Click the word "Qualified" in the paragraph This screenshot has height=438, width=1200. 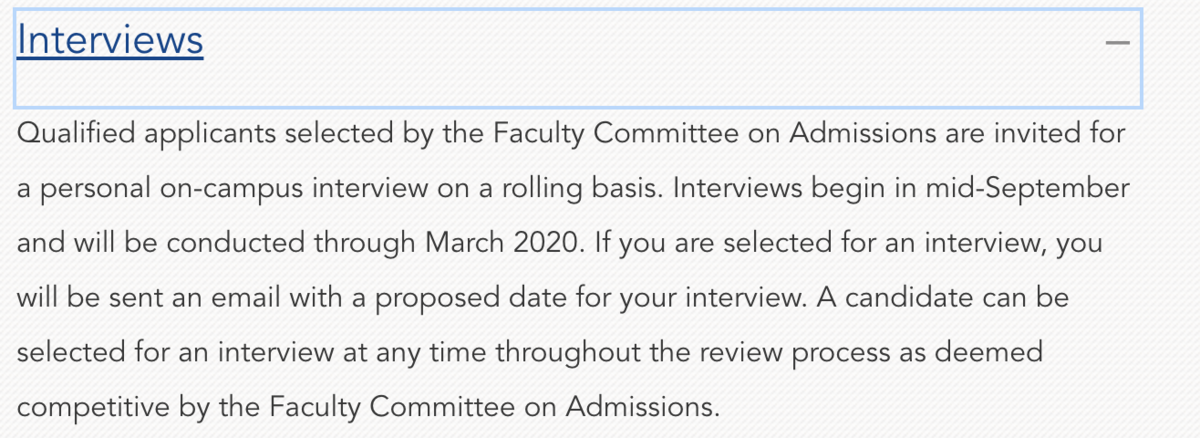80,134
